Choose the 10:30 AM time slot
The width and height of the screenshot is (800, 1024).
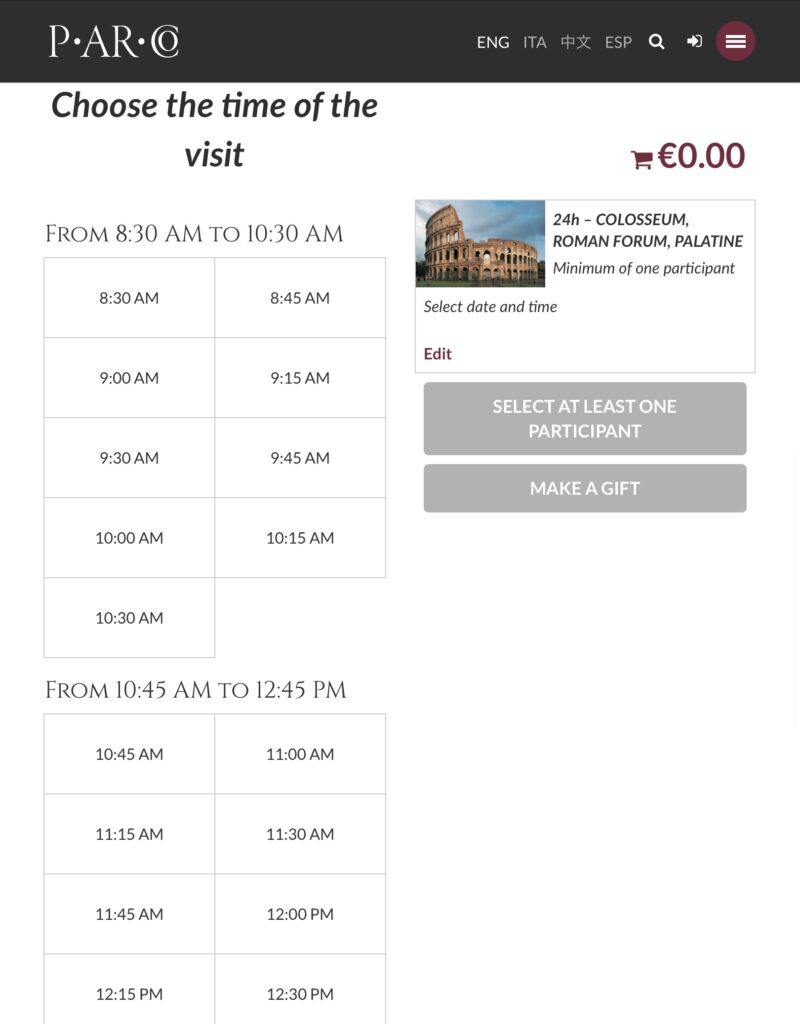click(129, 618)
